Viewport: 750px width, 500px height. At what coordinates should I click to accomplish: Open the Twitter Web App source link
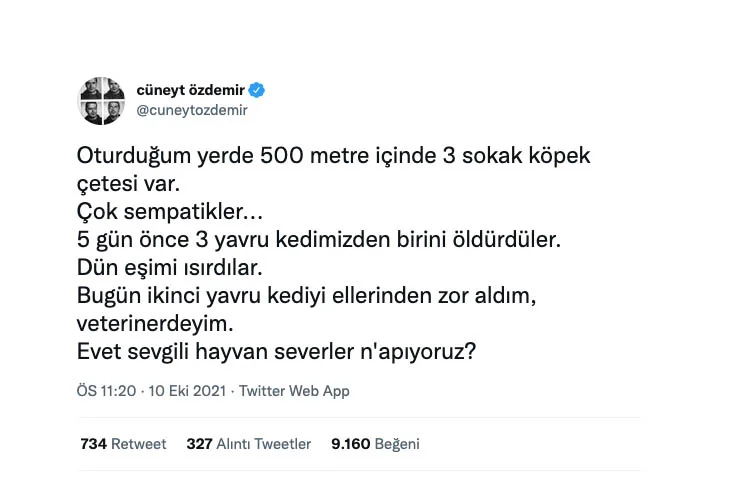pyautogui.click(x=294, y=391)
